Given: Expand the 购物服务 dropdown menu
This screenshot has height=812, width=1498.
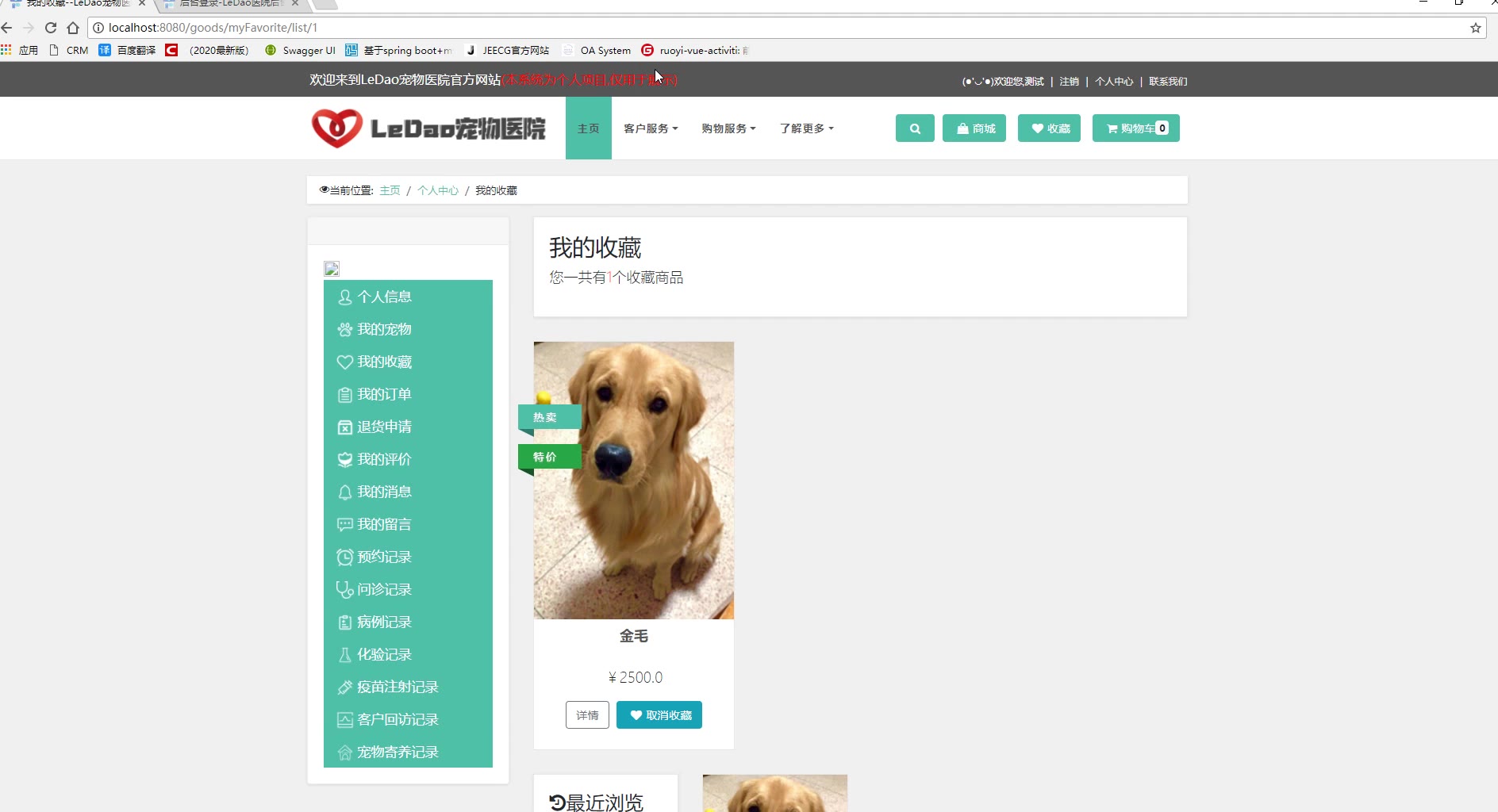Looking at the screenshot, I should click(728, 128).
